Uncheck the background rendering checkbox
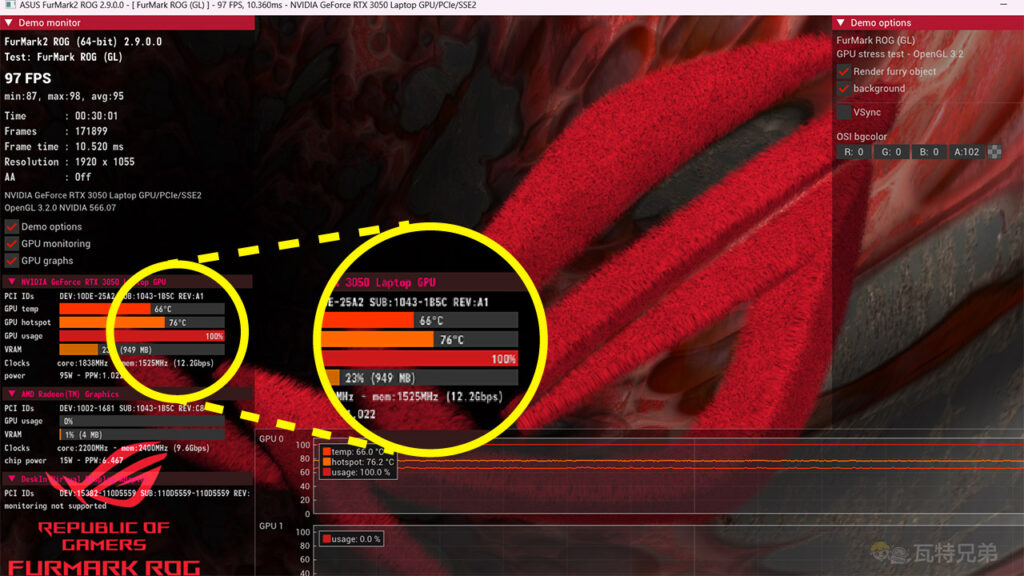Viewport: 1024px width, 576px height. point(844,88)
